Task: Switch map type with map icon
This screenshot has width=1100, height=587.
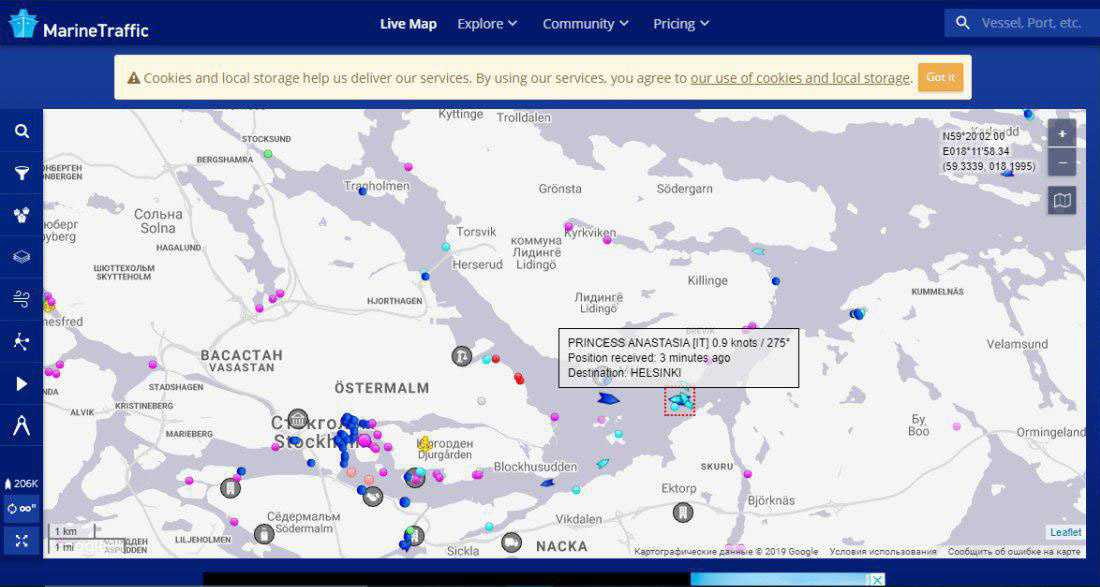Action: click(x=1062, y=201)
